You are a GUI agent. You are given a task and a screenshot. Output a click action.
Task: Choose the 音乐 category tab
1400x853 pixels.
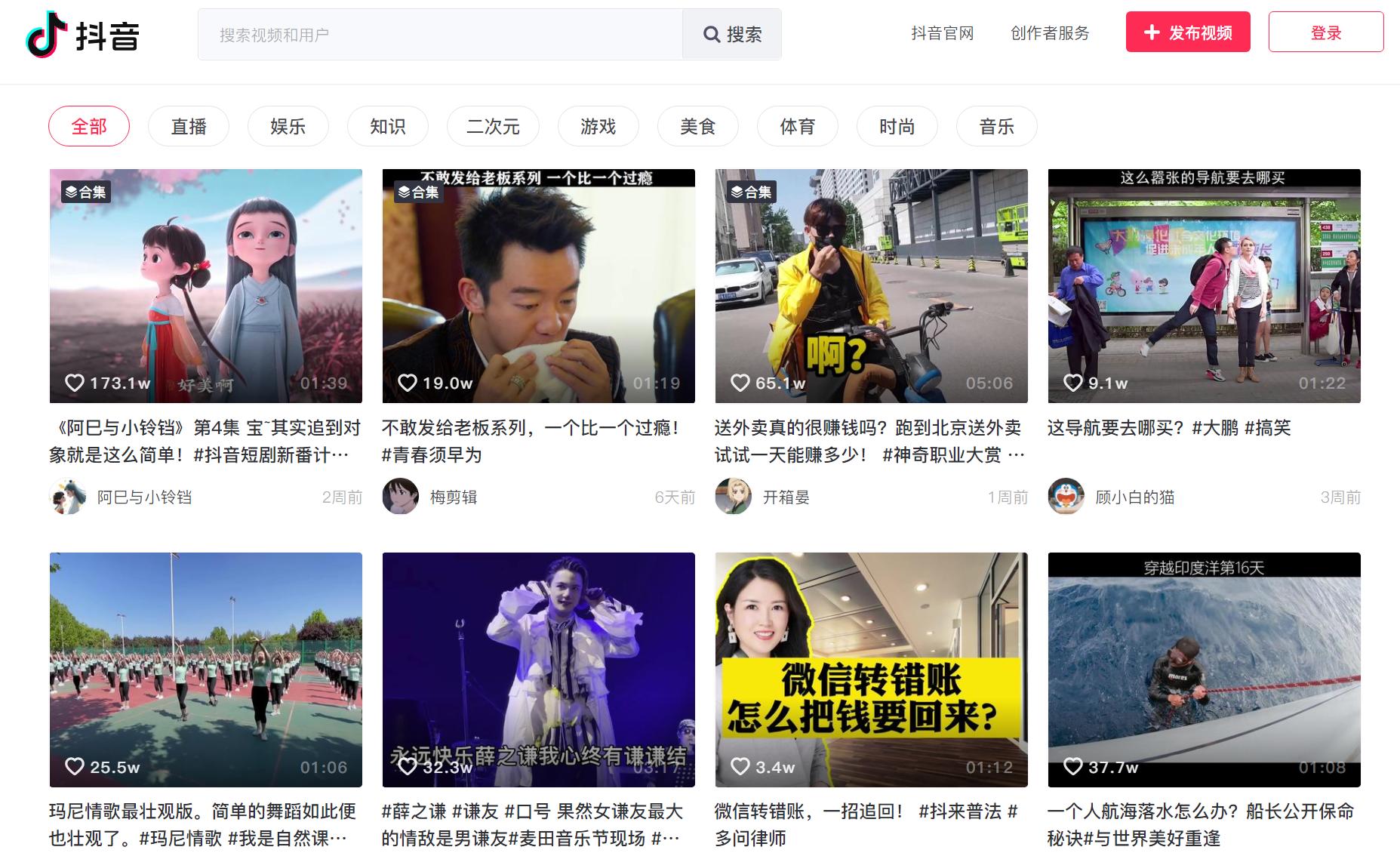(996, 126)
